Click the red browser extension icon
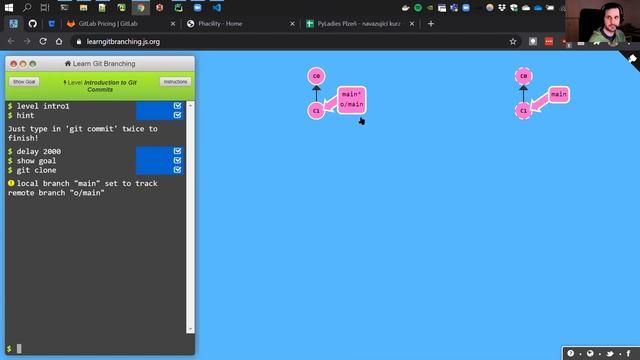Viewport: 640px width, 360px height. (549, 42)
